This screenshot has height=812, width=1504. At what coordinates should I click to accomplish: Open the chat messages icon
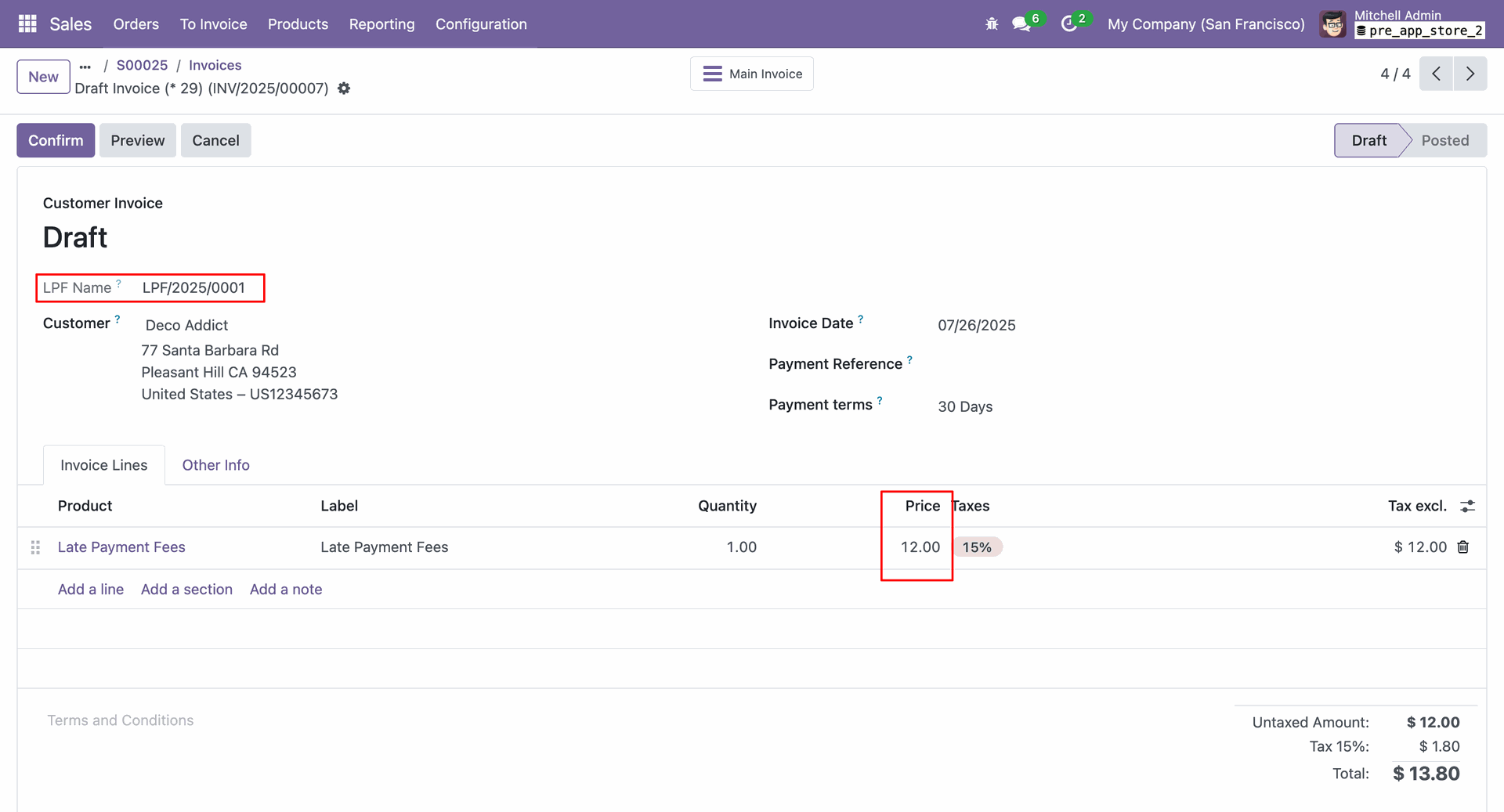pos(1021,24)
